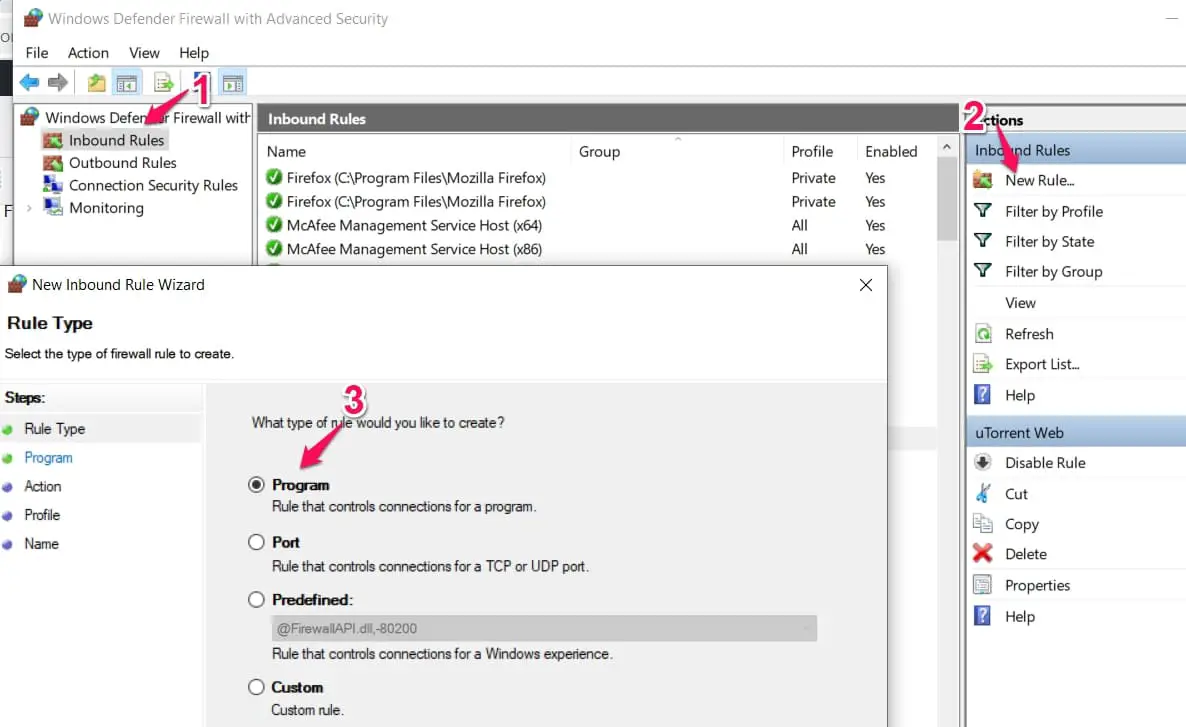Cut the uTorrent Web rule
Image resolution: width=1186 pixels, height=727 pixels.
point(1016,494)
